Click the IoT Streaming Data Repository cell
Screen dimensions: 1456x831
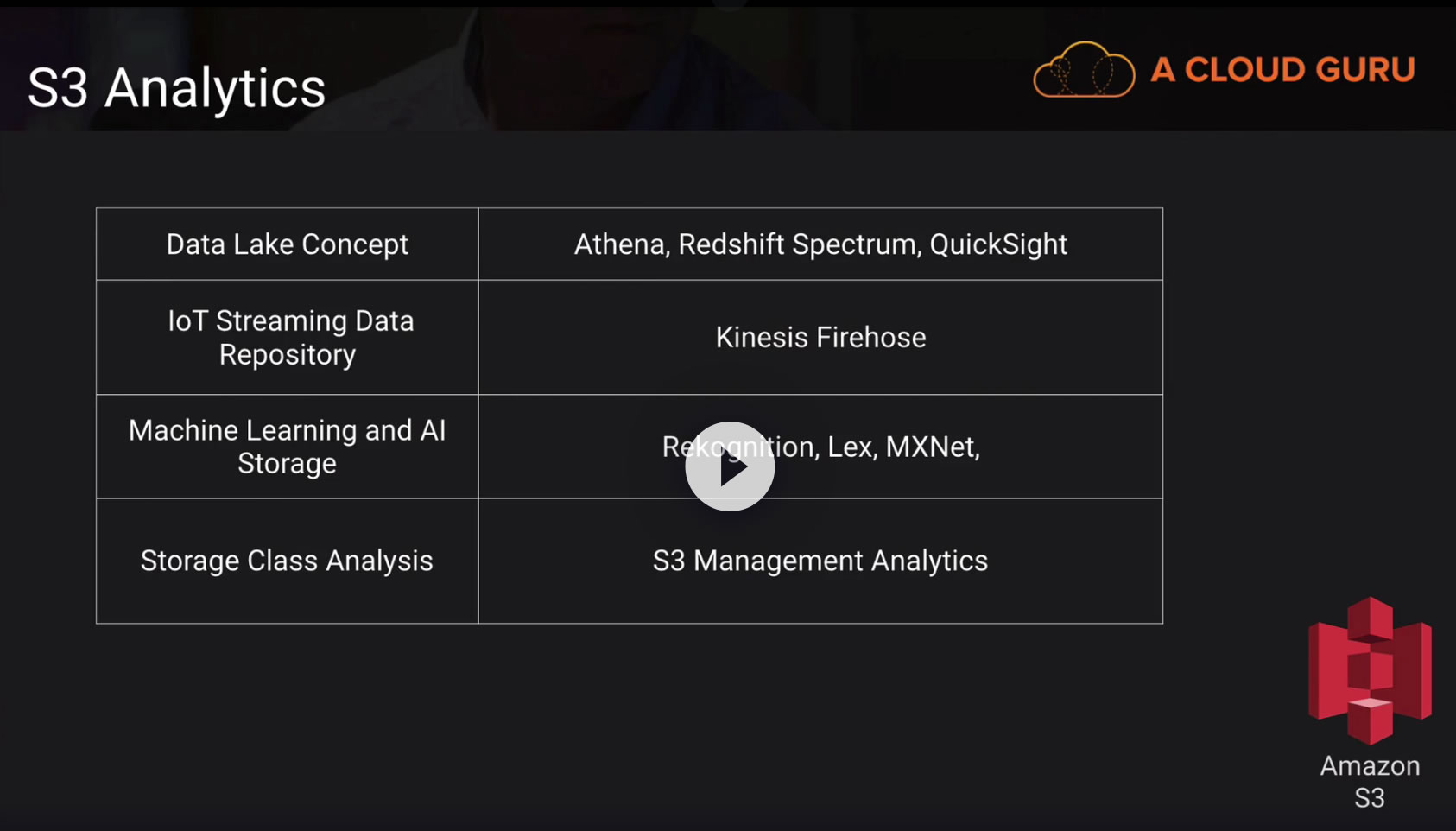tap(287, 337)
